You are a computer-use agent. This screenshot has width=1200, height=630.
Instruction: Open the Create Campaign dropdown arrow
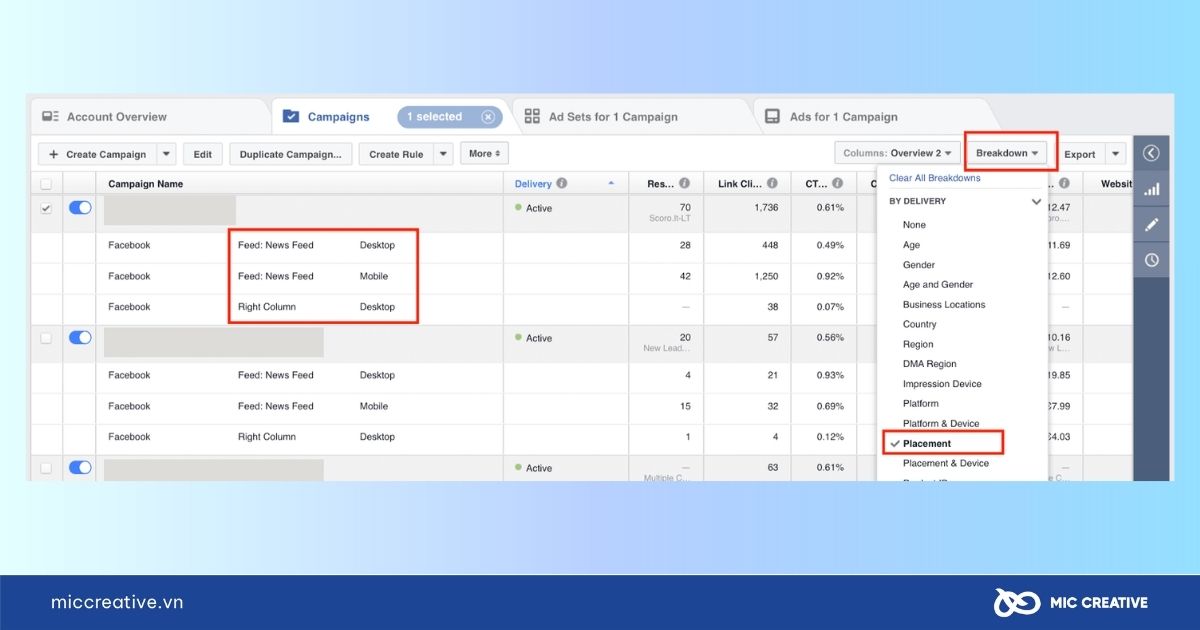(x=166, y=154)
